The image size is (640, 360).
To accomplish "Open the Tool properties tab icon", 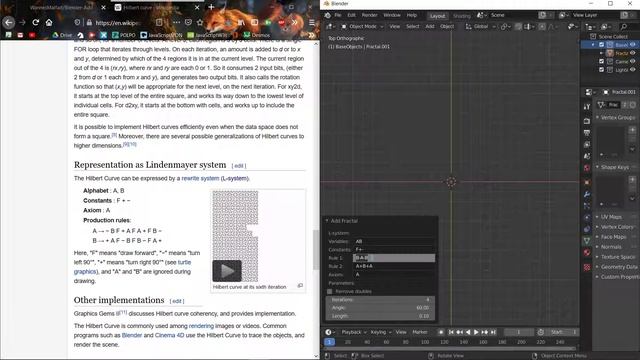I will [x=587, y=107].
